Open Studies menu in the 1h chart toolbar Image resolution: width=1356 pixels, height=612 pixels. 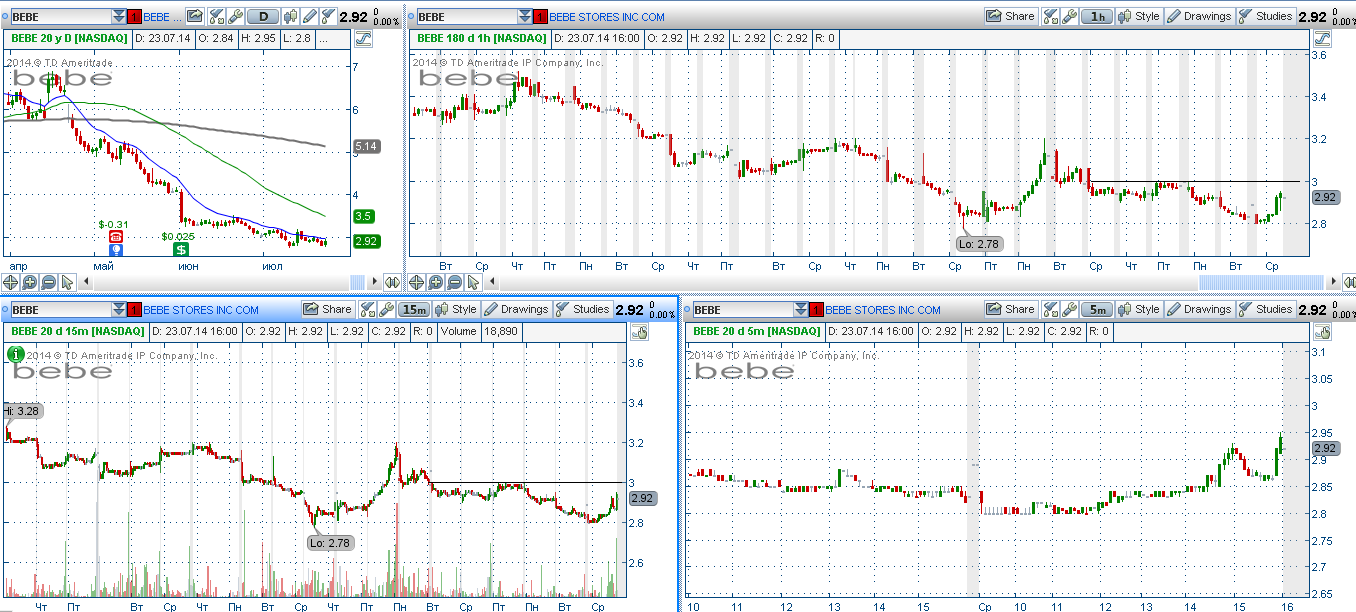(x=1265, y=16)
